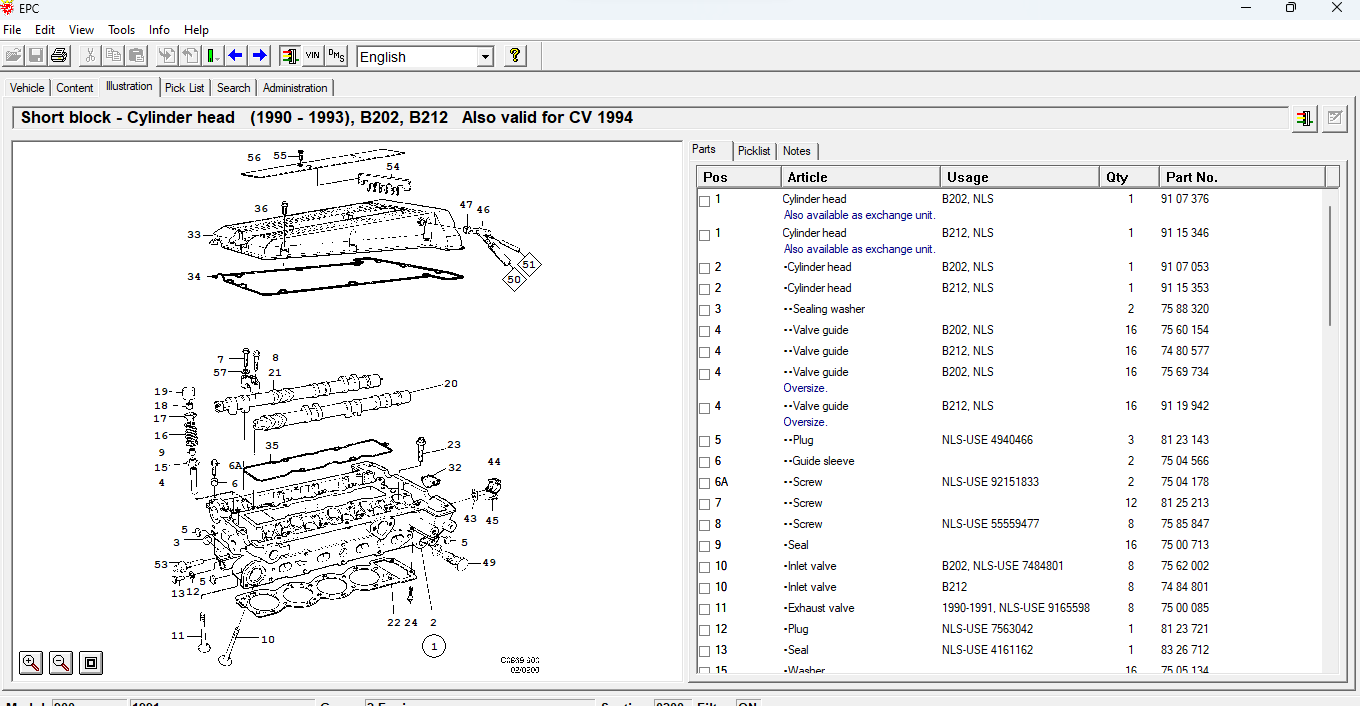Tick checkbox for Exhaust valve row
Image resolution: width=1360 pixels, height=706 pixels.
tap(705, 610)
